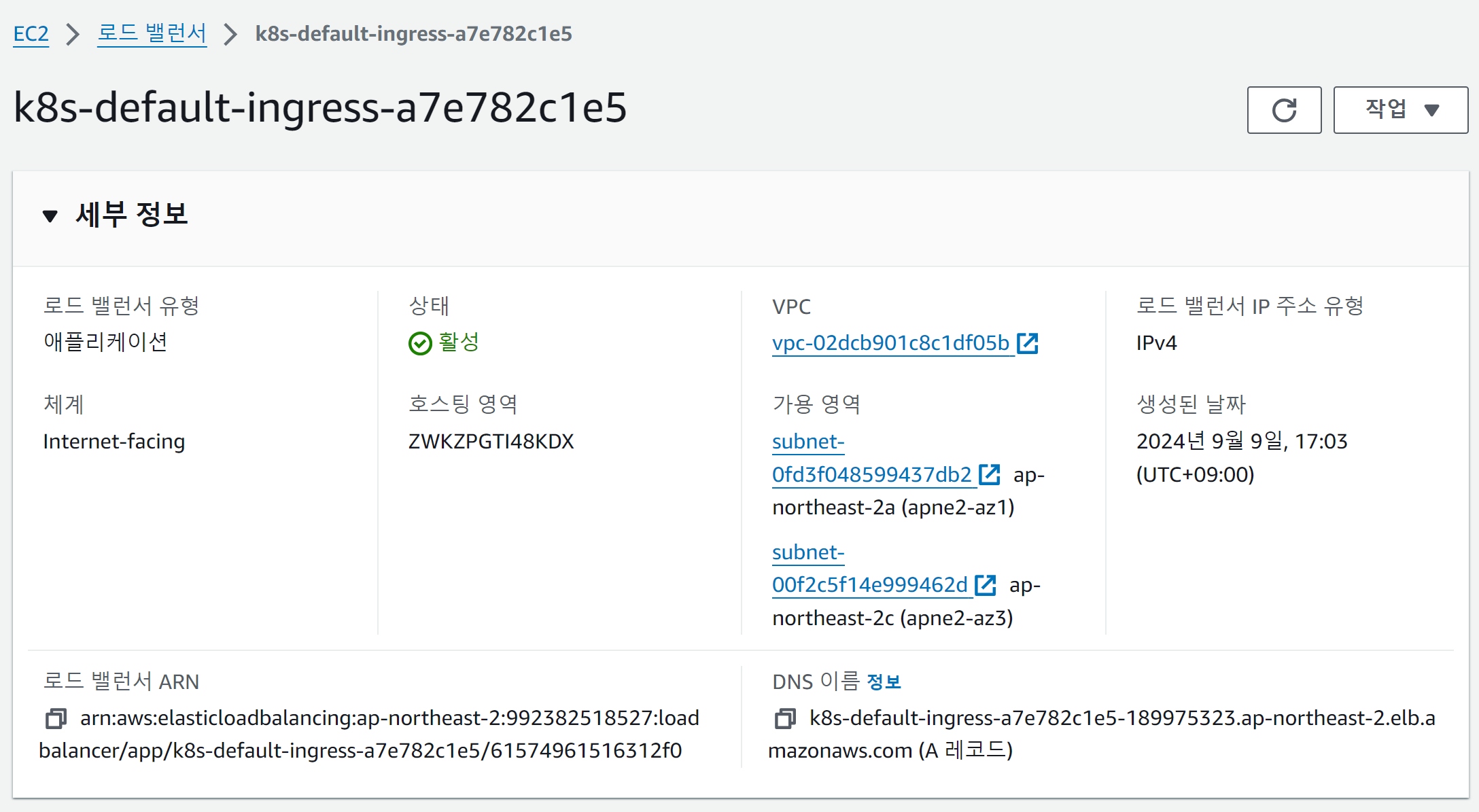This screenshot has height=812, width=1479.
Task: Open the 작업 actions dropdown
Action: (1385, 110)
